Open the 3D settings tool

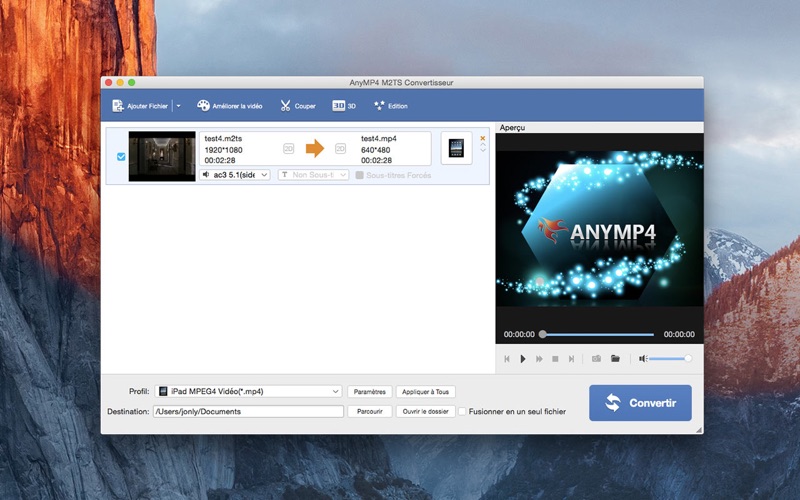[x=344, y=106]
